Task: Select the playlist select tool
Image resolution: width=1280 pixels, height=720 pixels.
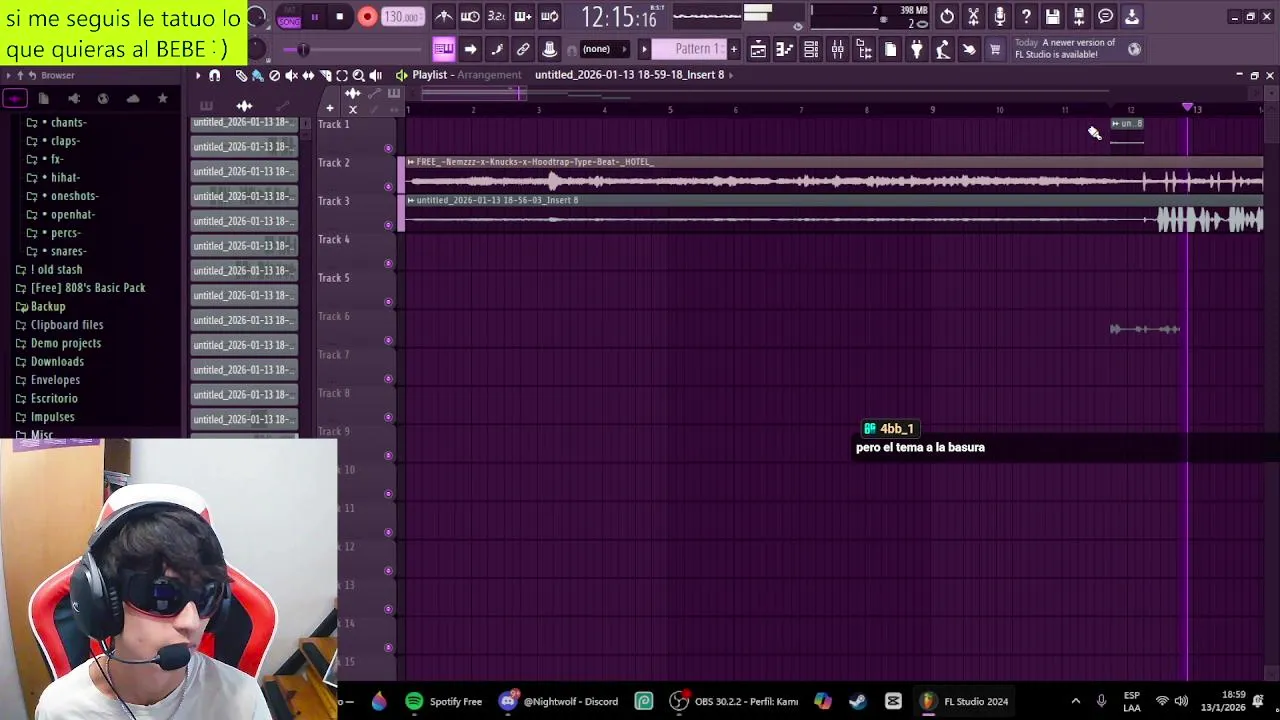Action: [x=342, y=75]
